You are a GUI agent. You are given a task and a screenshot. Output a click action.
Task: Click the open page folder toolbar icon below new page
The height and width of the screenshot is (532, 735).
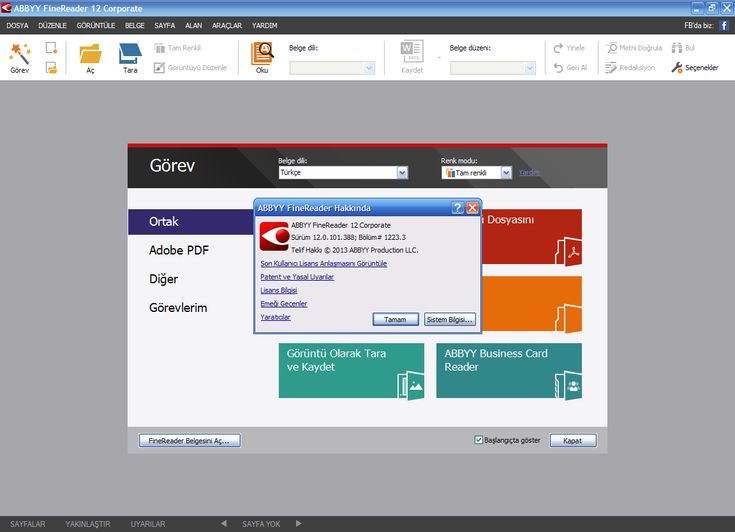(x=51, y=68)
